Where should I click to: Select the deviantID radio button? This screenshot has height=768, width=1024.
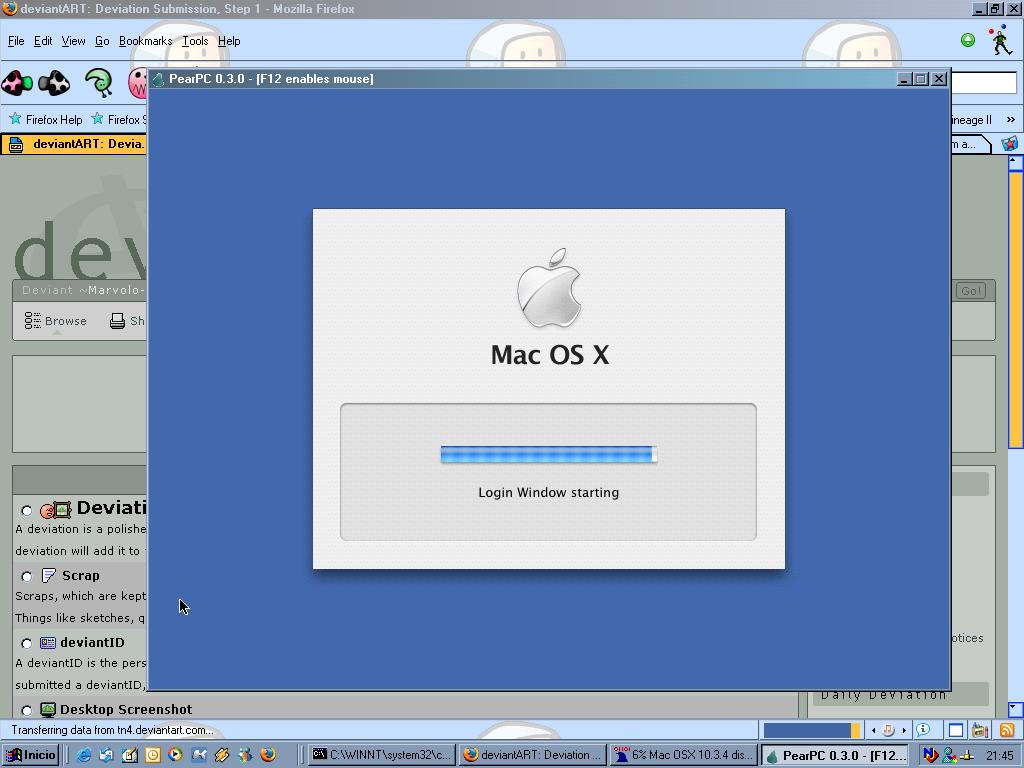(x=26, y=643)
